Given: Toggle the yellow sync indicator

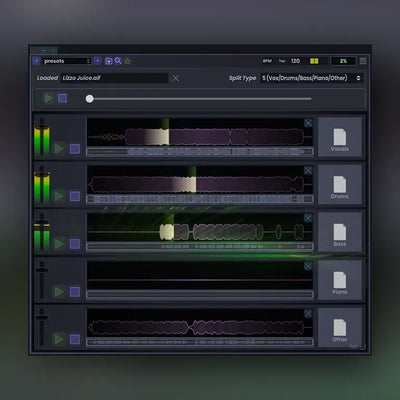Looking at the screenshot, I should point(314,61).
